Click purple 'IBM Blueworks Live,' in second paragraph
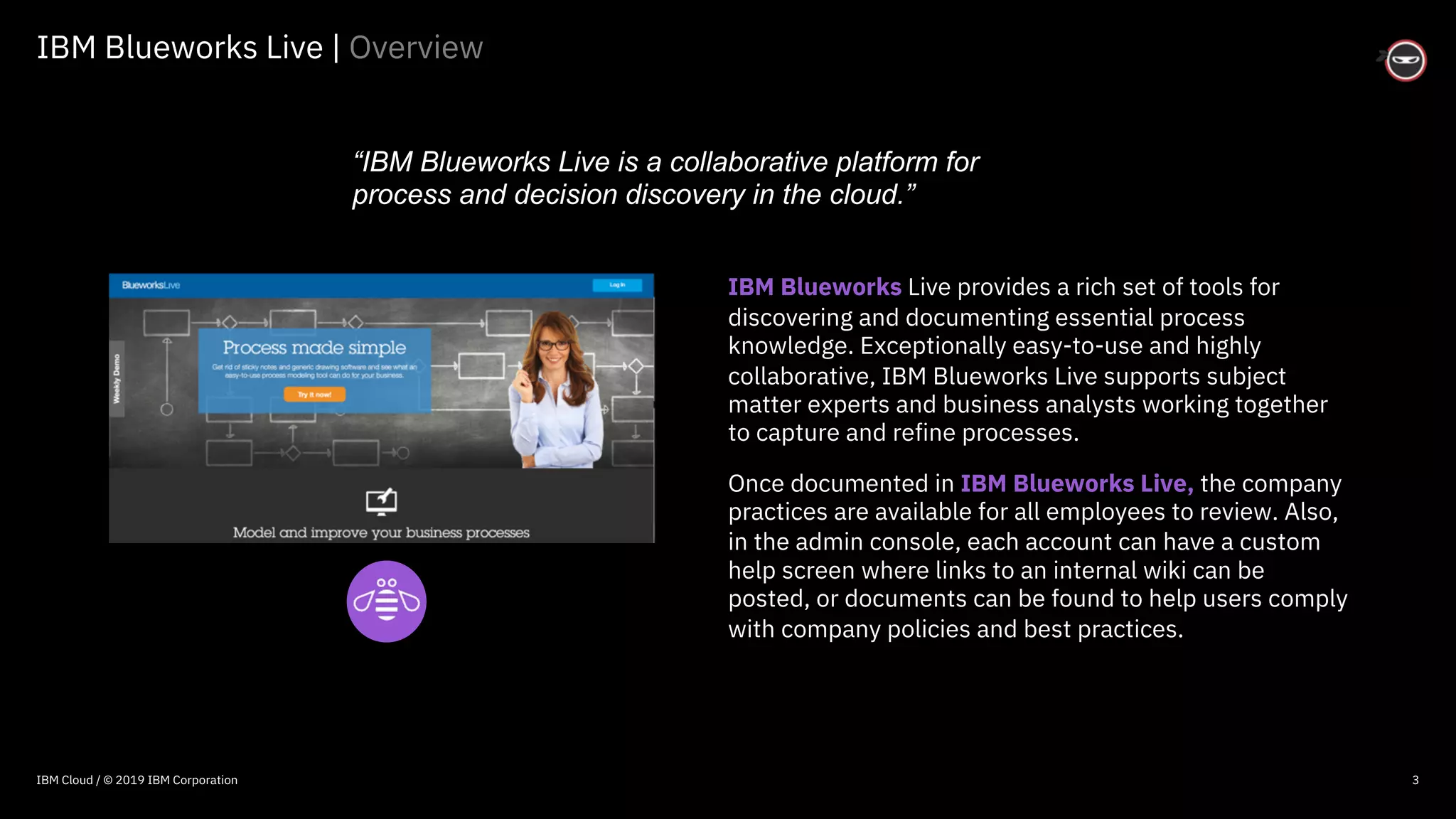Image resolution: width=1456 pixels, height=819 pixels. [x=1077, y=483]
